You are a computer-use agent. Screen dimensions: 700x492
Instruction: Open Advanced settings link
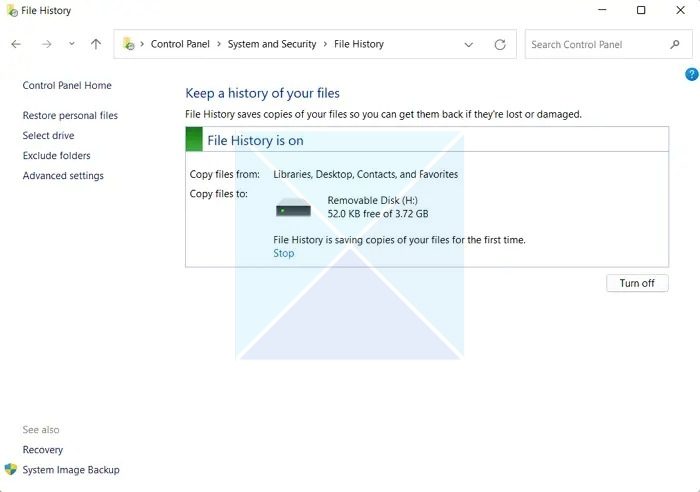tap(63, 176)
